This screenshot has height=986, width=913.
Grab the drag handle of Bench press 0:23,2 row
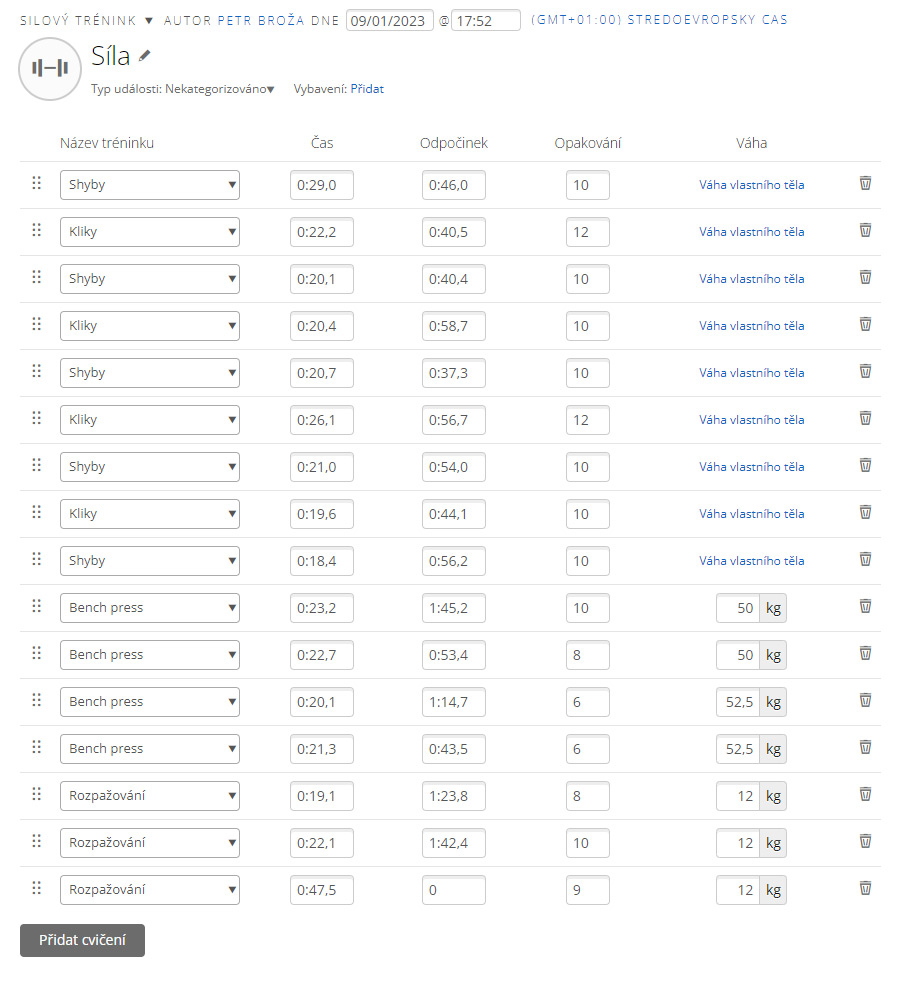[36, 606]
